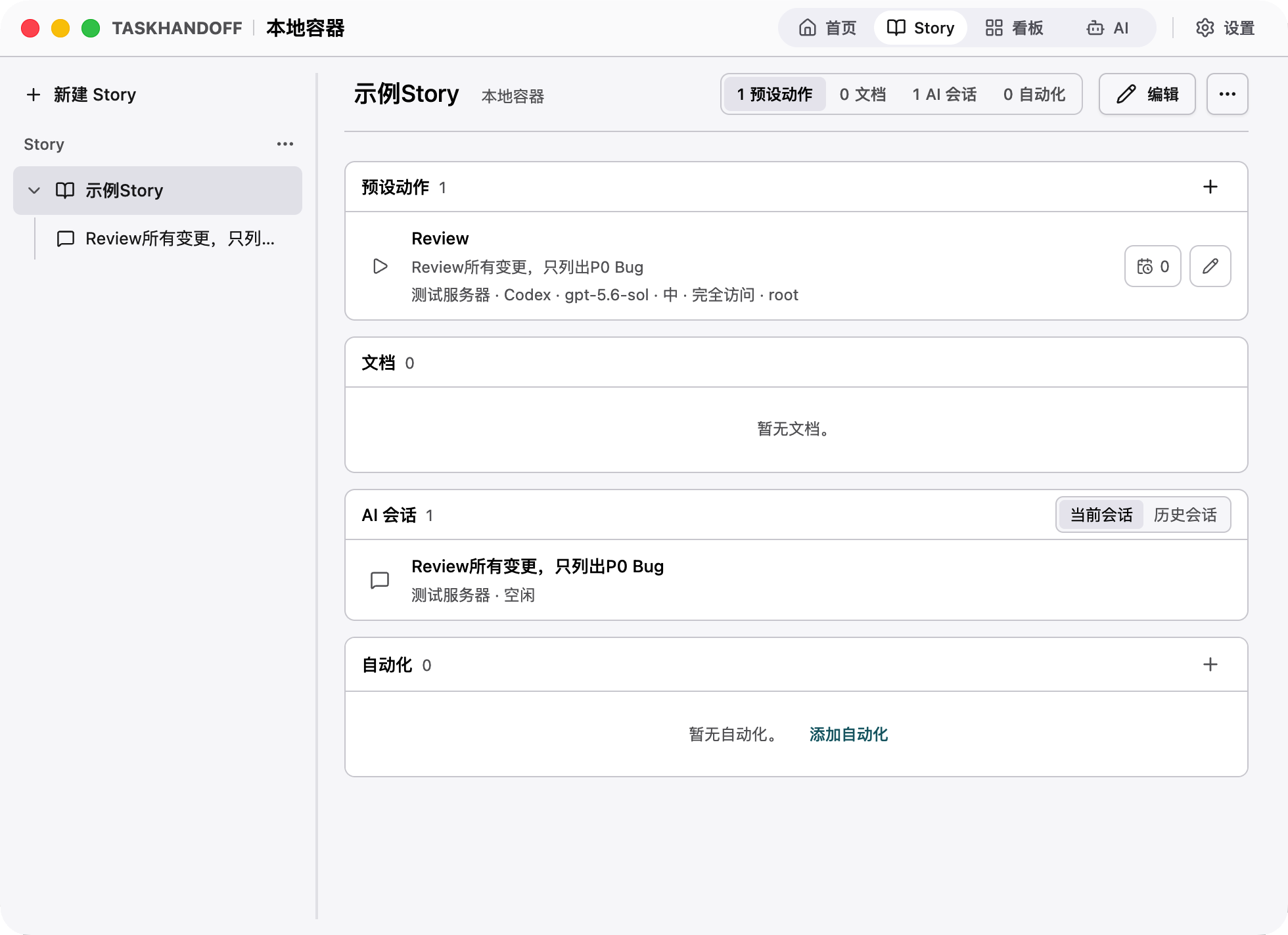Open the Review所有变更 conversation in sidebar

[166, 239]
